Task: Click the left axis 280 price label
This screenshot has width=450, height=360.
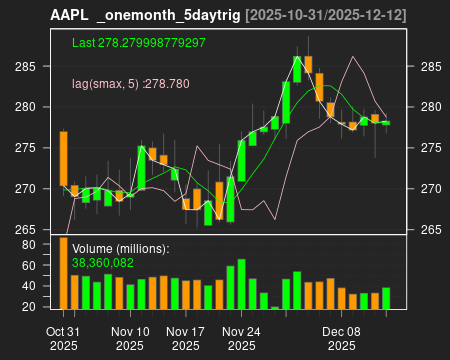Action: 25,107
